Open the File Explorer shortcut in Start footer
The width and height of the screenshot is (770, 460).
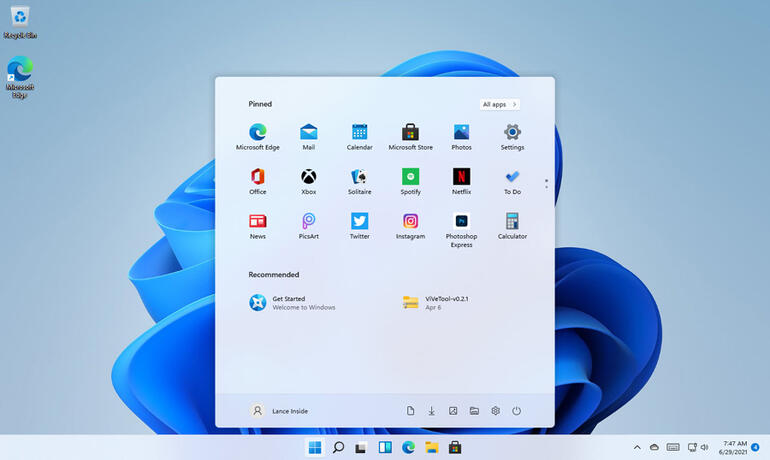tap(474, 411)
